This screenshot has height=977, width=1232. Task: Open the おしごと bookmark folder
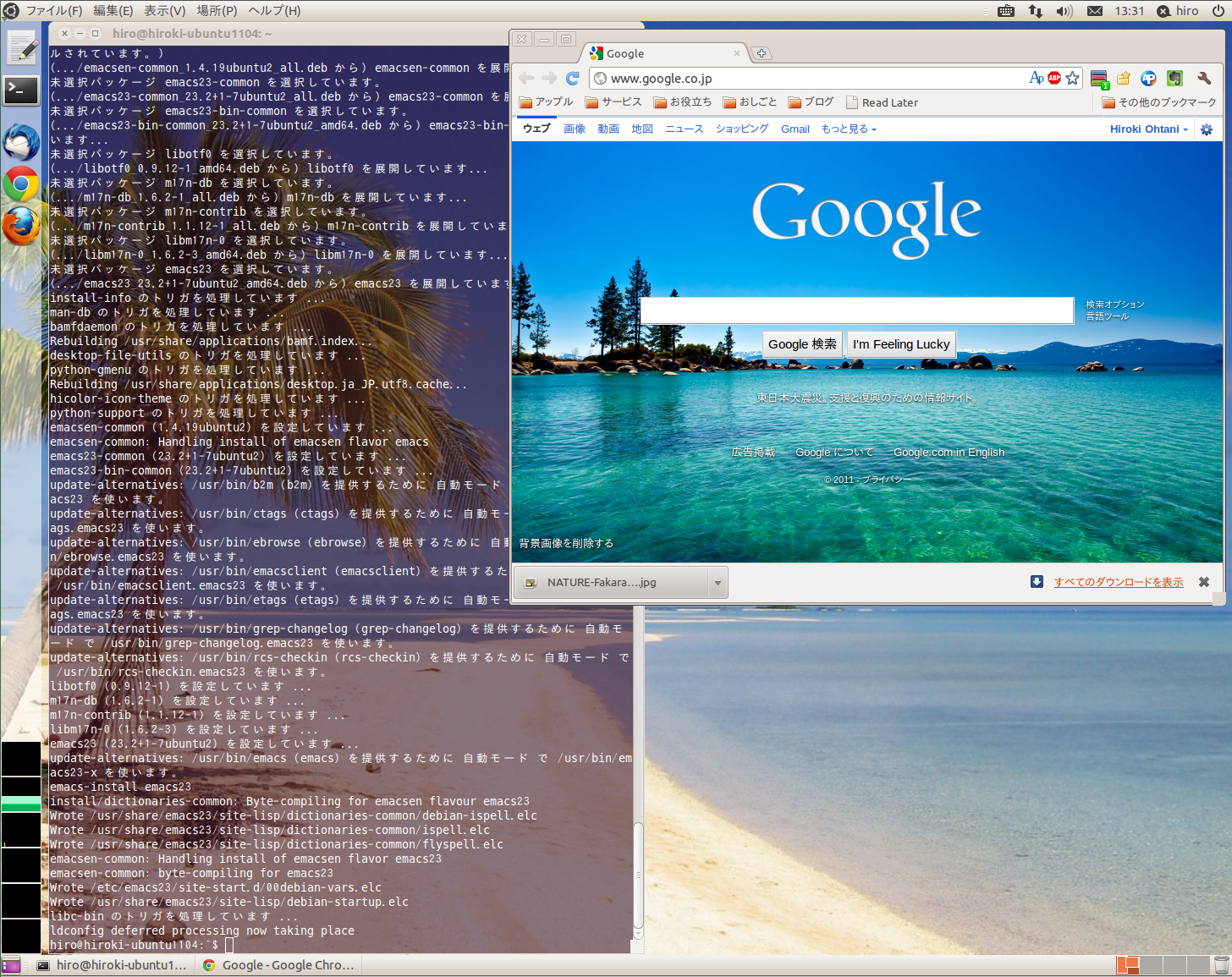[751, 102]
